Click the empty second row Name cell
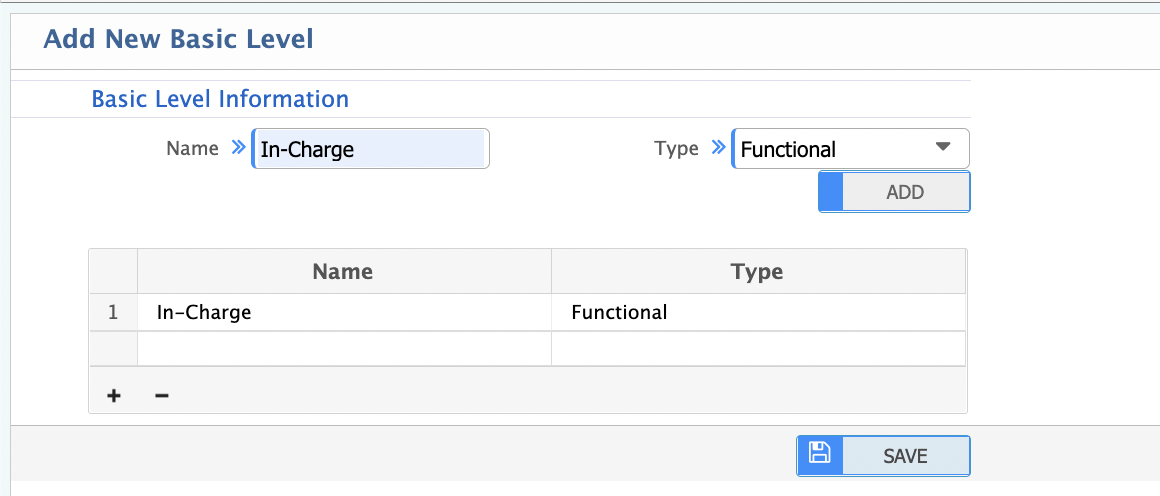Screen dimensions: 1160x496 pos(344,348)
